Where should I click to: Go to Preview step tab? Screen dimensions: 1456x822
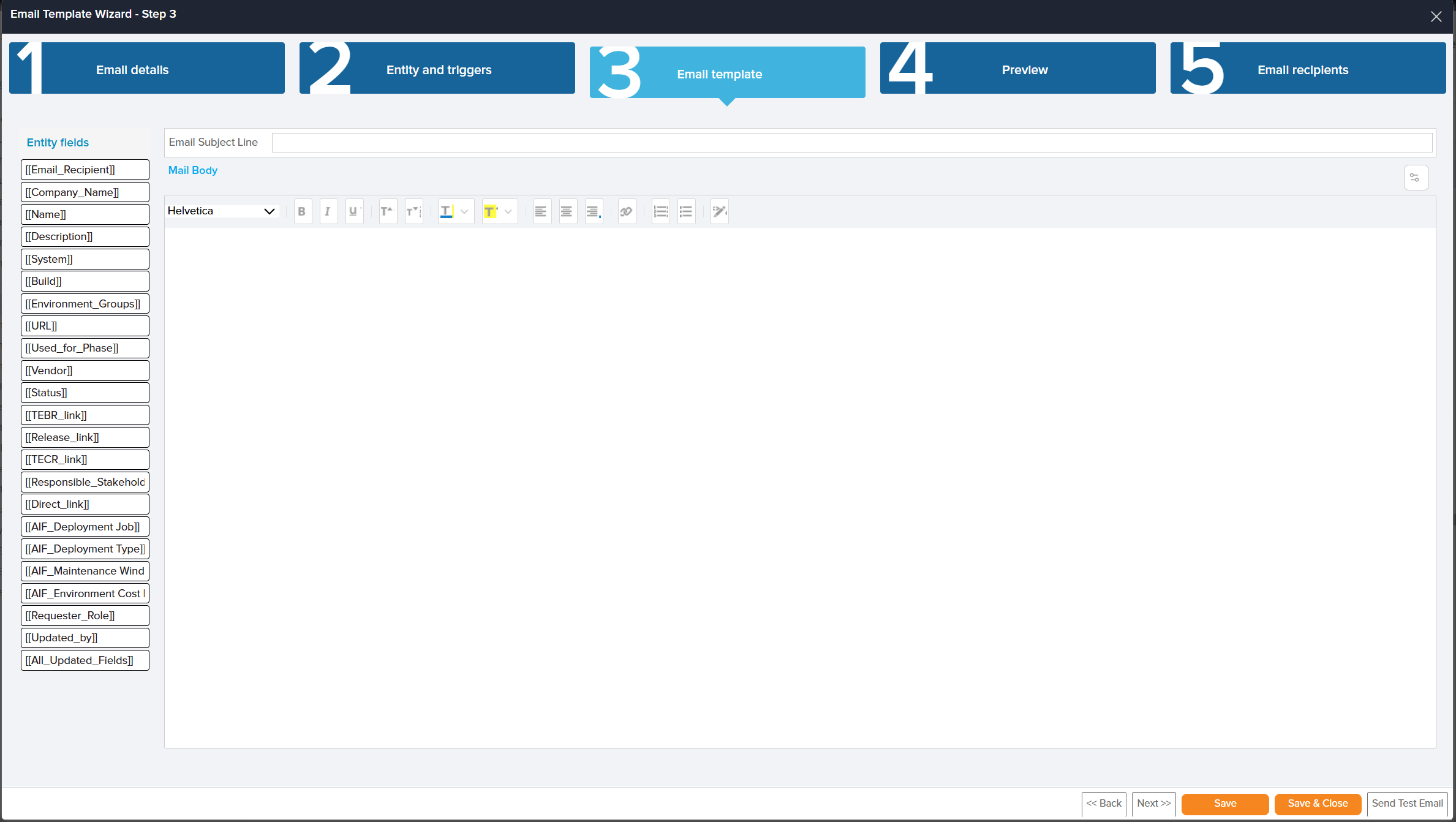point(1017,69)
